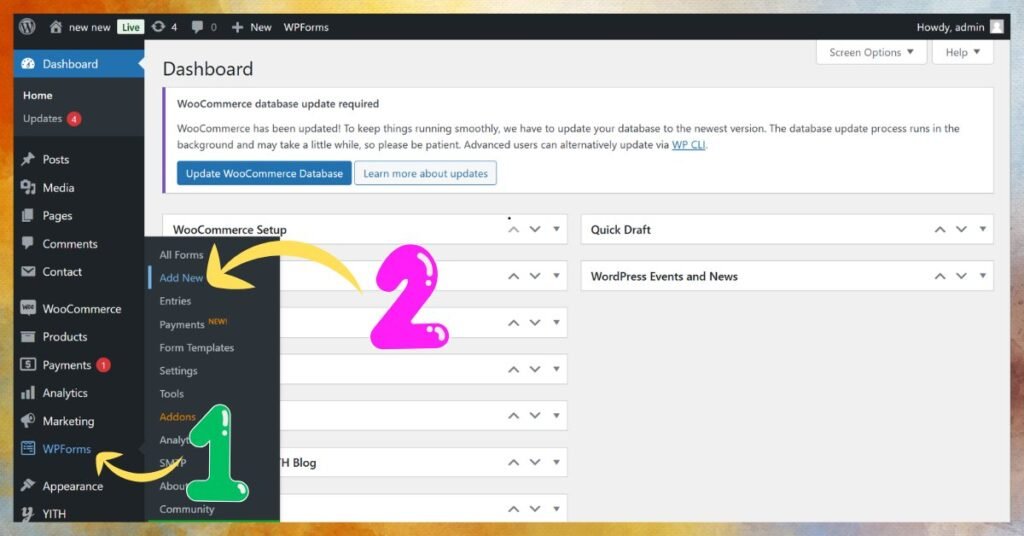
Task: Click the plus New icon in admin bar
Action: (237, 27)
